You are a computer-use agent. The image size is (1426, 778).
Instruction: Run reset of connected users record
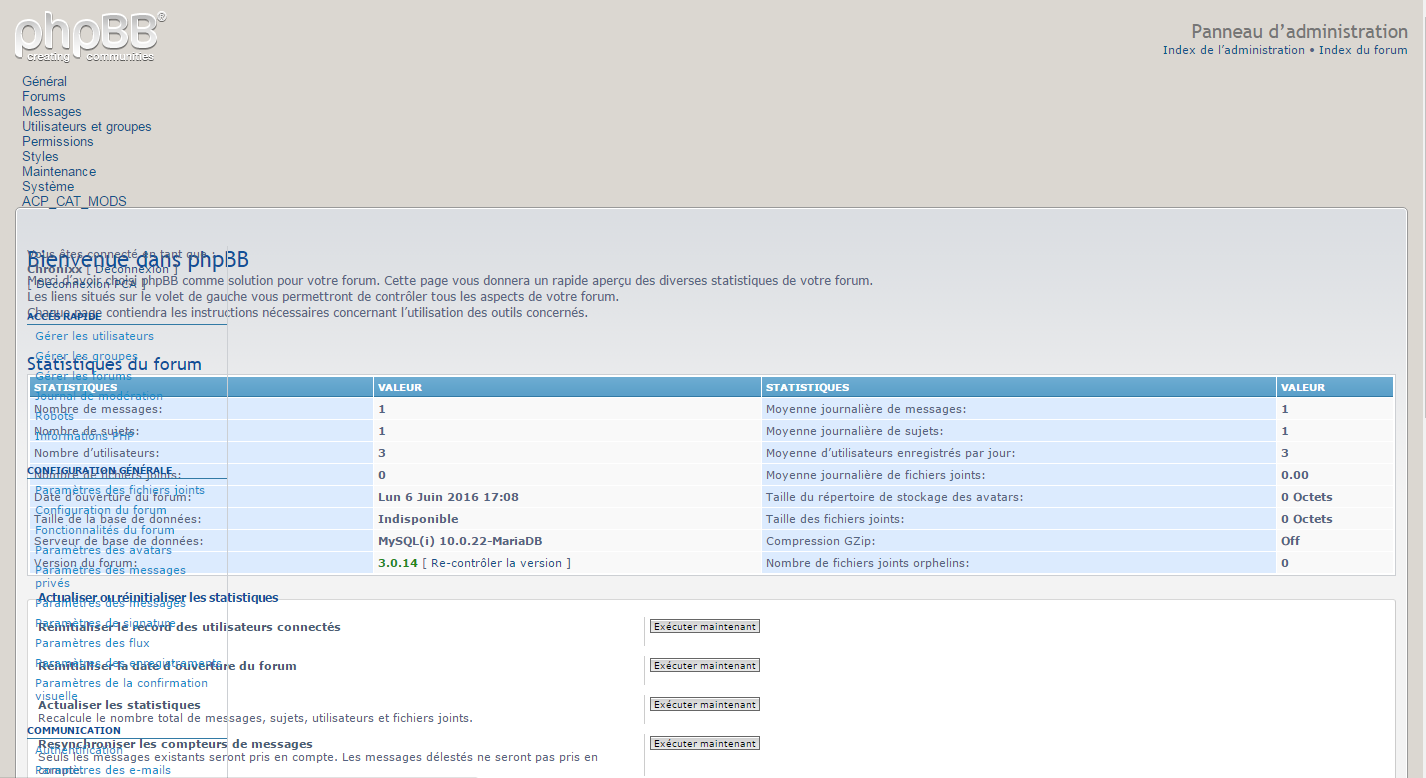[x=704, y=626]
